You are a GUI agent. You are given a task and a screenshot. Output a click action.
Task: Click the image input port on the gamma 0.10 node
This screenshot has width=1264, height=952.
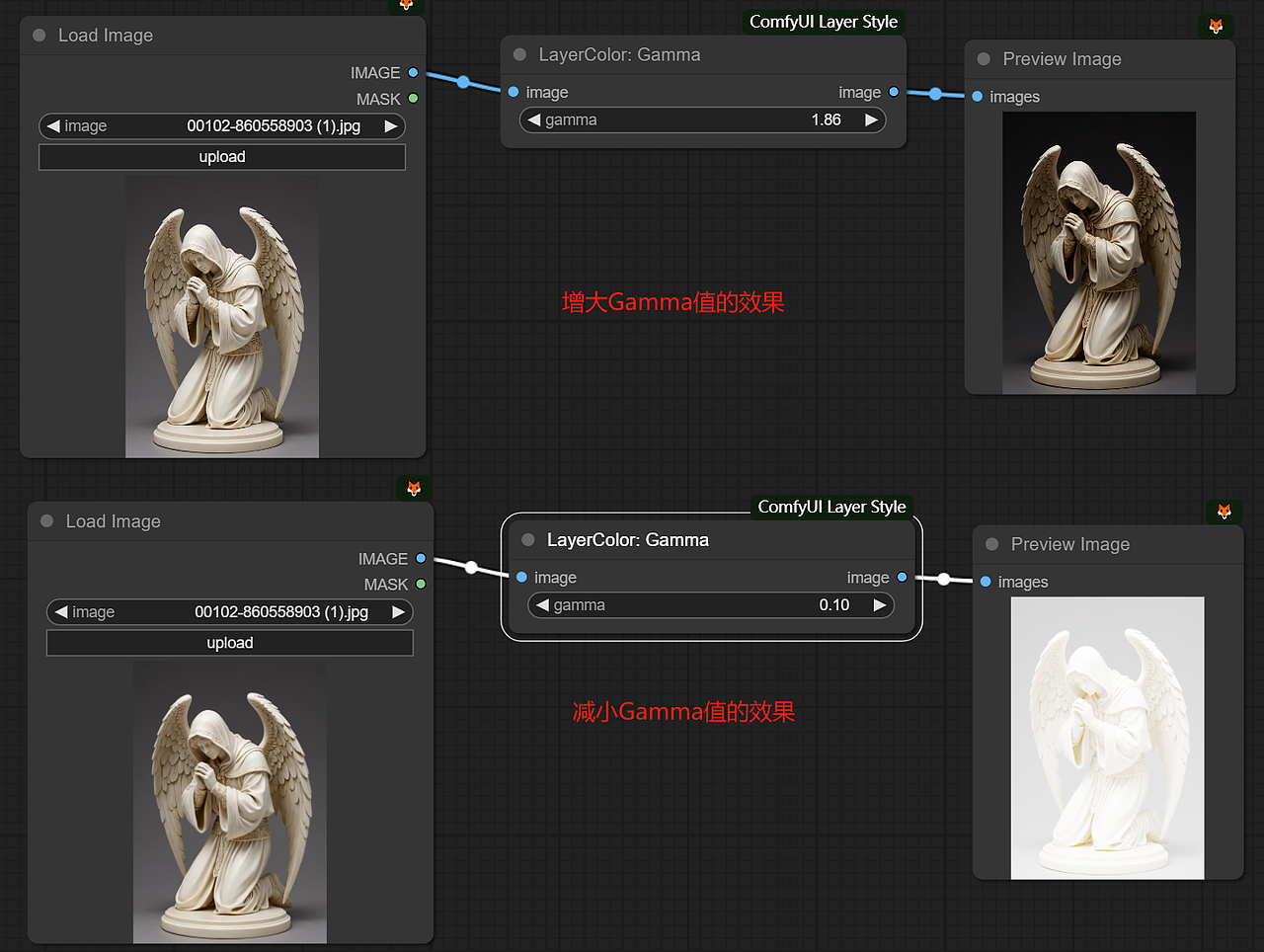521,578
